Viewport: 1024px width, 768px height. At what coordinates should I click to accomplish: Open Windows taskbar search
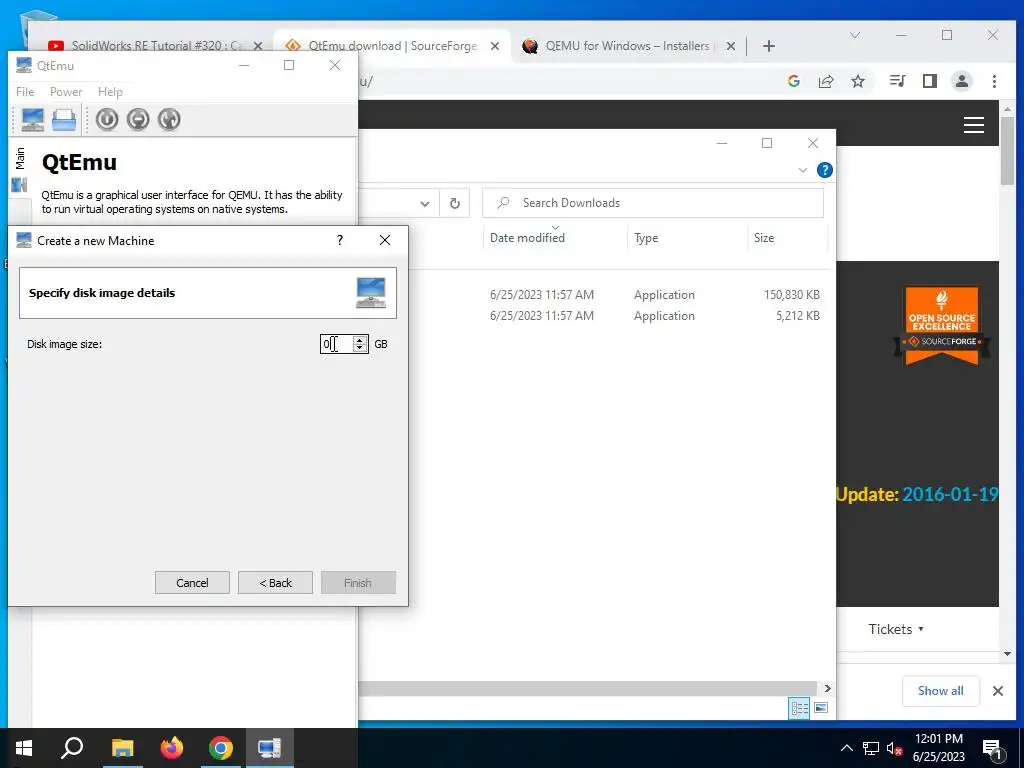(x=72, y=748)
